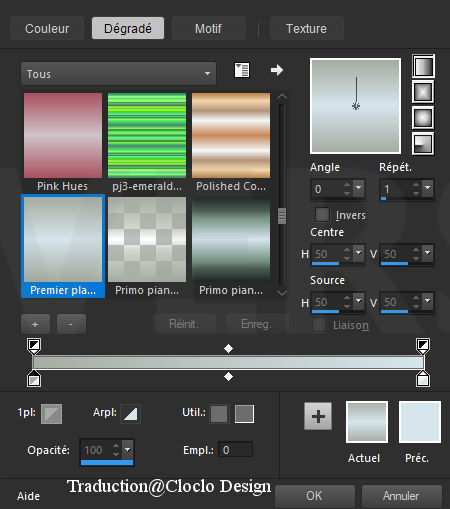Open the Tous category dropdown
This screenshot has height=509, width=450.
click(119, 74)
